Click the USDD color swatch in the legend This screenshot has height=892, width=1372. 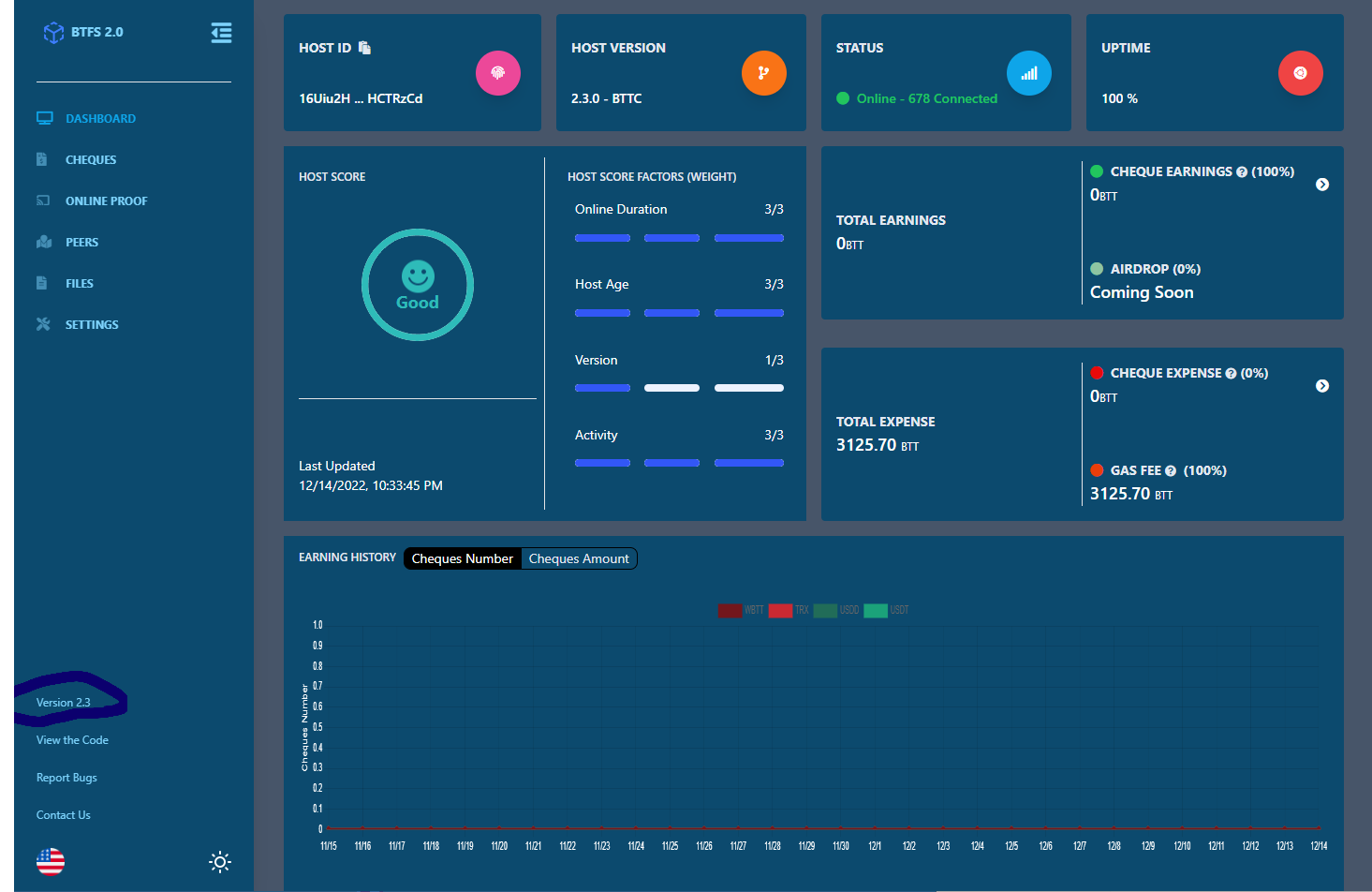pyautogui.click(x=825, y=610)
